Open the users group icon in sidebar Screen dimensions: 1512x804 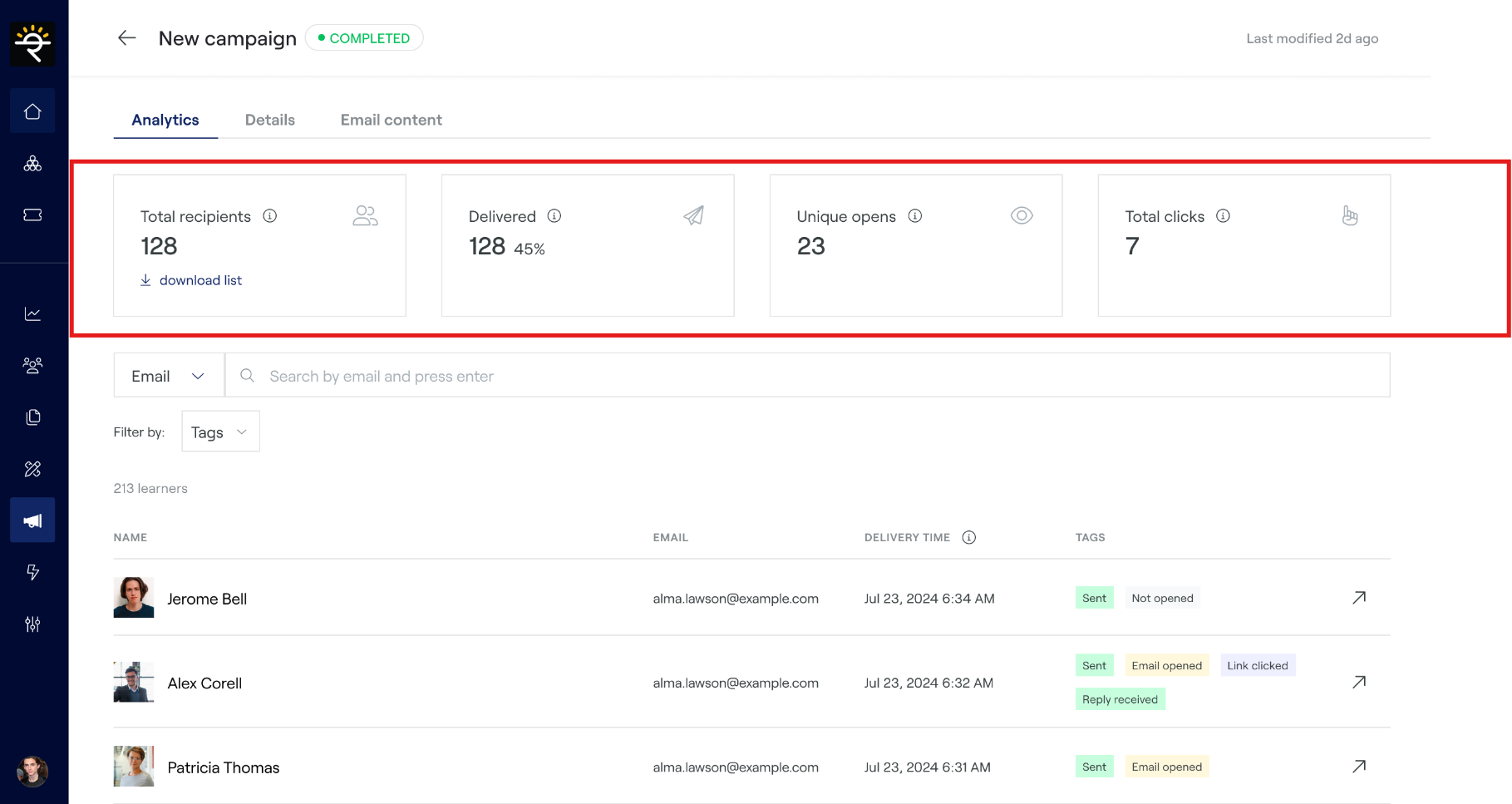pyautogui.click(x=32, y=366)
